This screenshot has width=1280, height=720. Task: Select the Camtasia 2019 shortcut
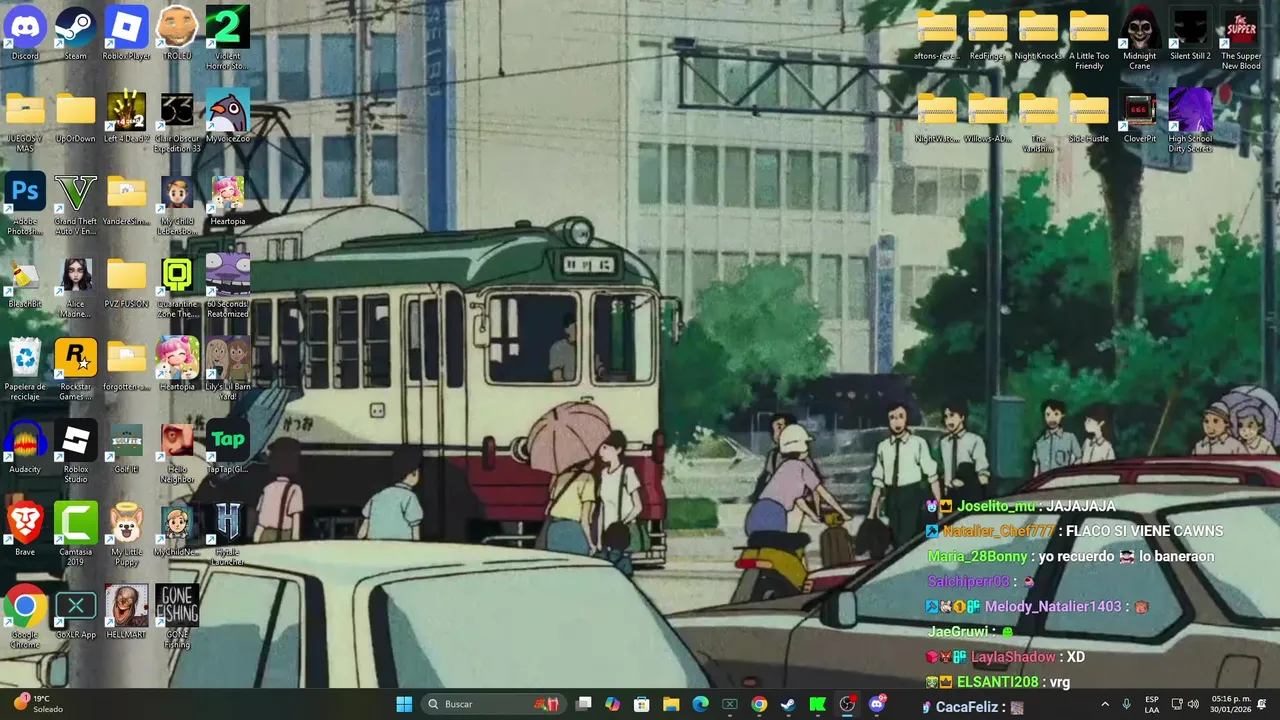pos(75,535)
